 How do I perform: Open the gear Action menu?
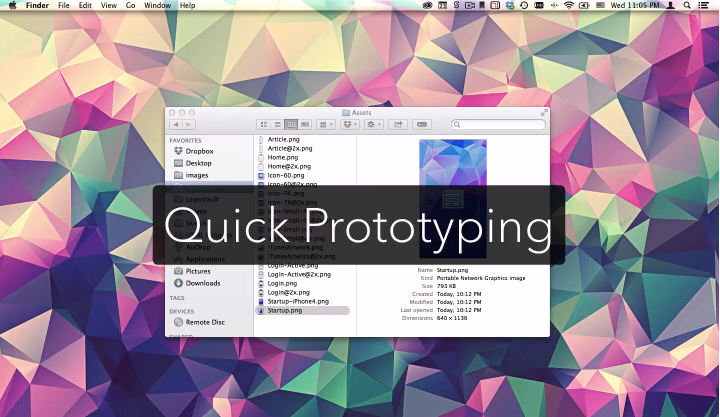(374, 124)
